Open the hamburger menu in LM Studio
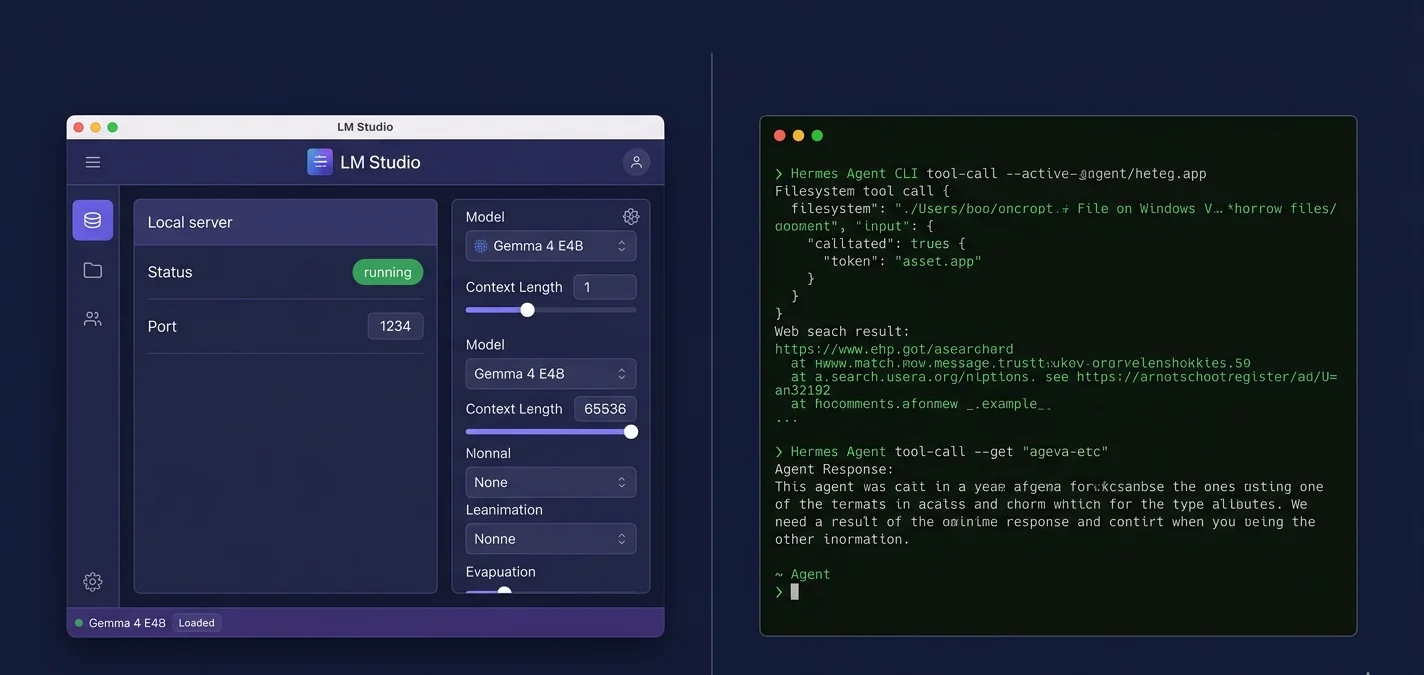 coord(93,162)
